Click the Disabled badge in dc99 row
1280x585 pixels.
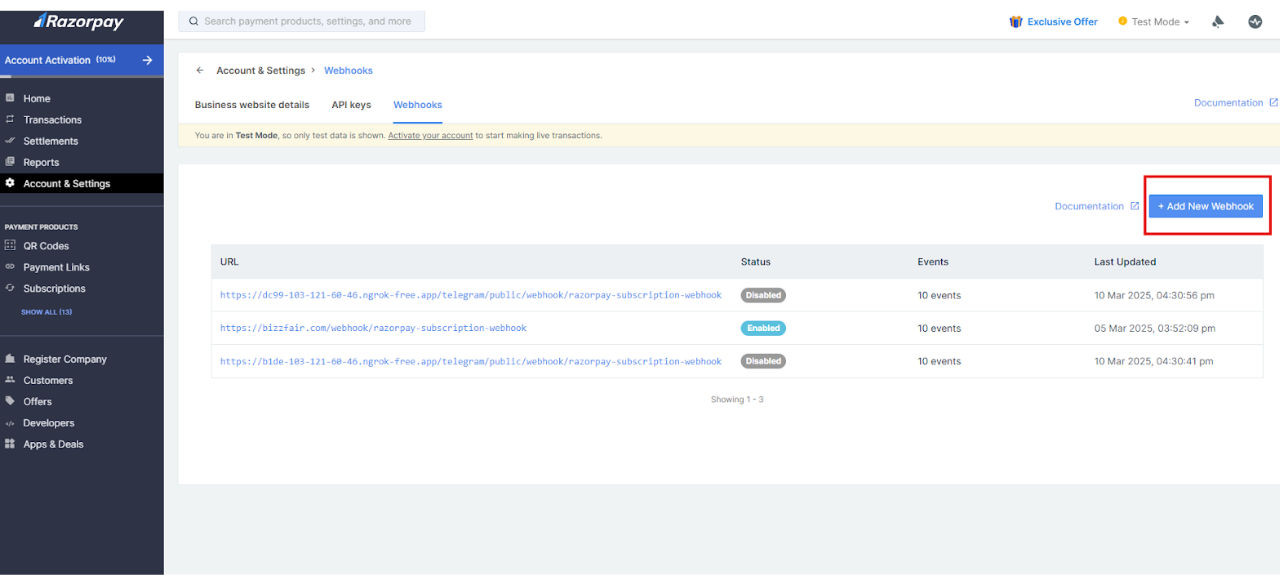(x=763, y=295)
